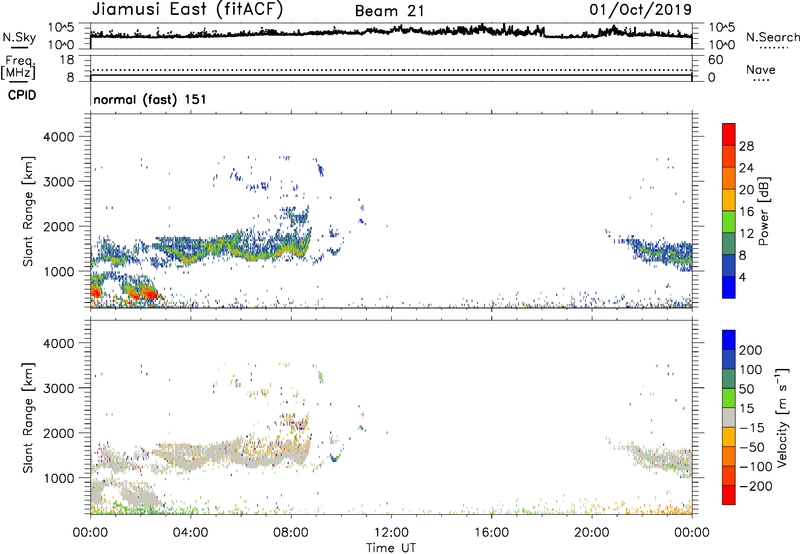Click the red top of power colorbar

click(x=729, y=134)
